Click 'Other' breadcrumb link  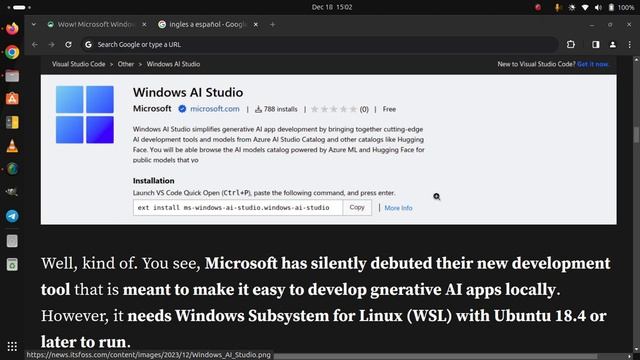[126, 64]
